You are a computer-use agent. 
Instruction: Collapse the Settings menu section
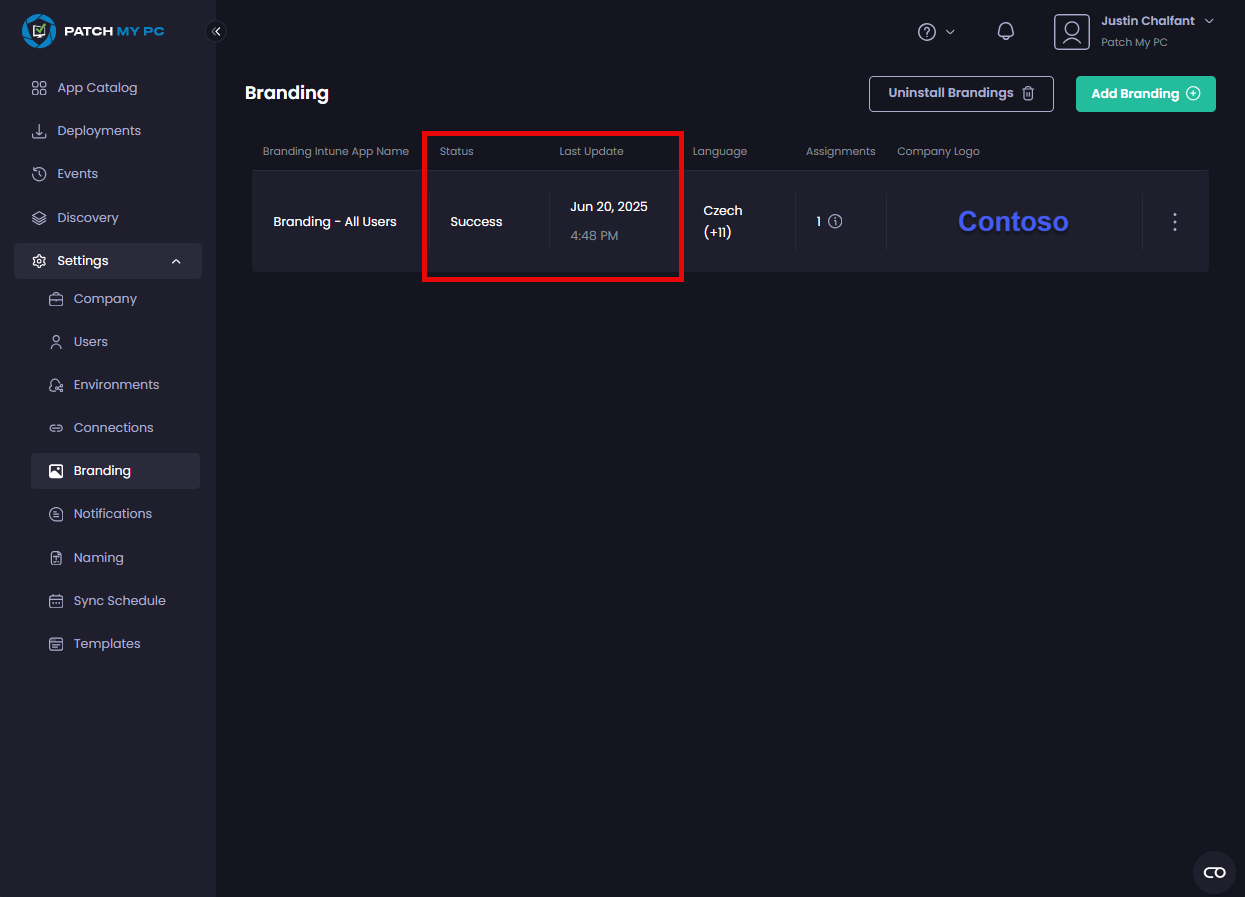coord(176,261)
